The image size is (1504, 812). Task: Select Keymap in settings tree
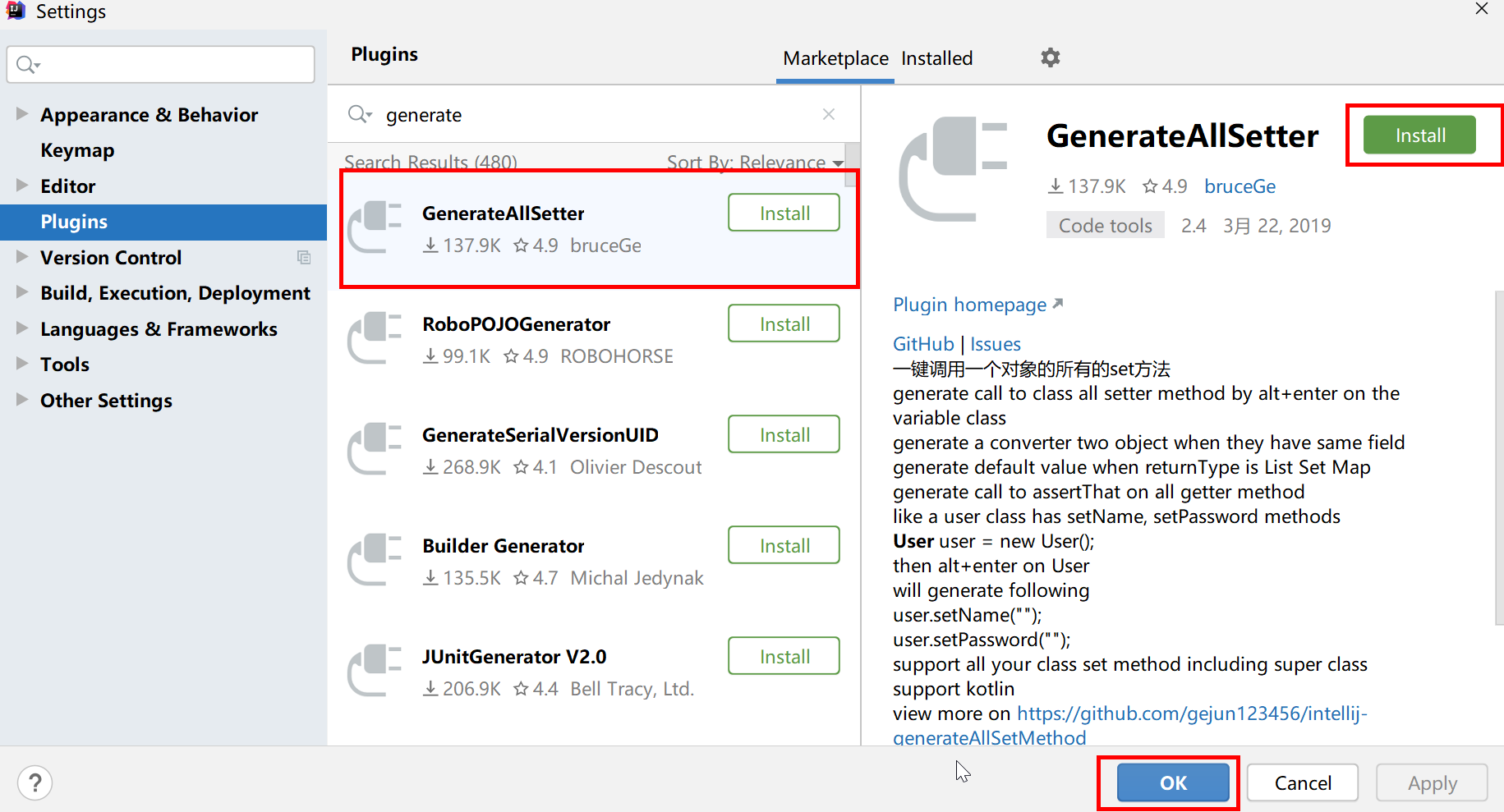tap(77, 150)
